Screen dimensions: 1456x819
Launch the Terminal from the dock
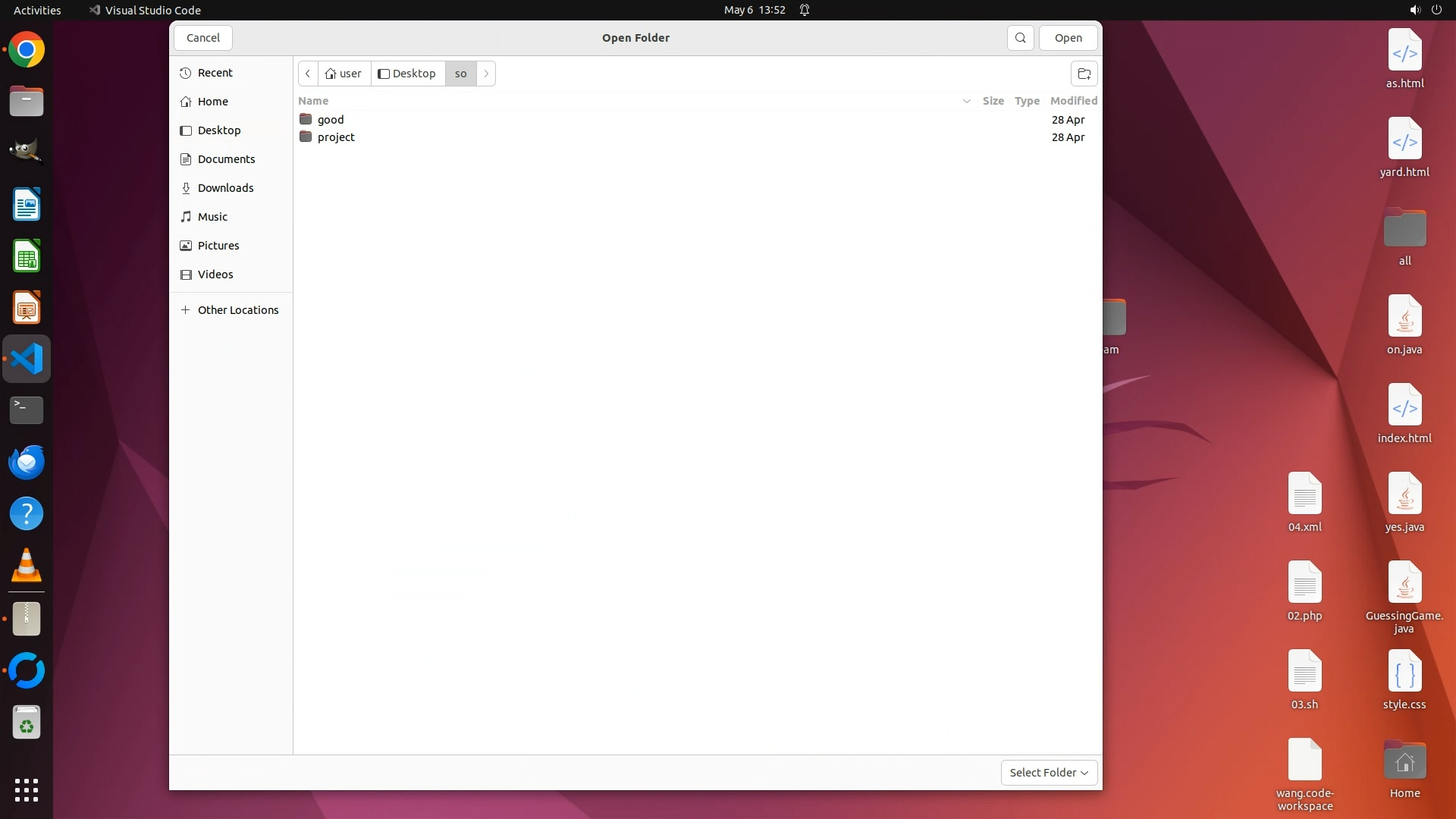pyautogui.click(x=27, y=410)
